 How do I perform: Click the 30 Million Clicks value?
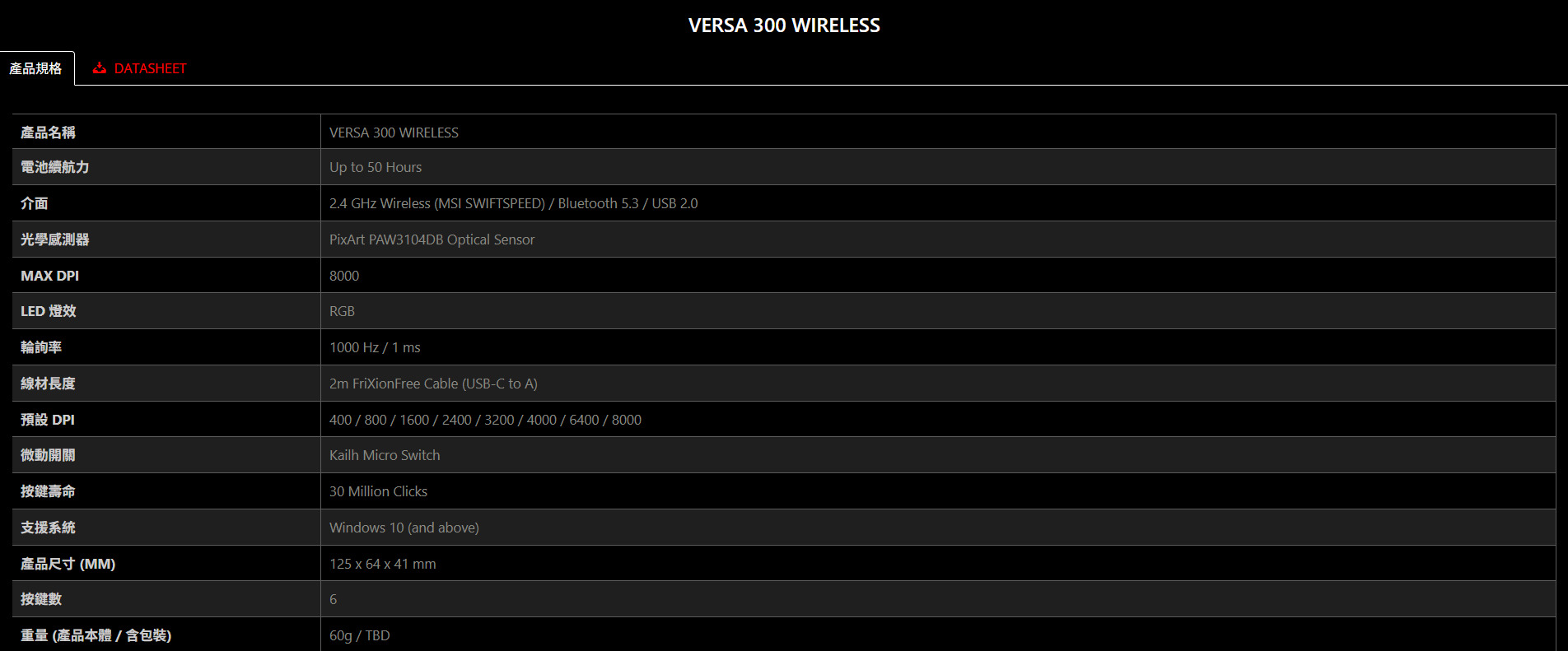point(378,491)
